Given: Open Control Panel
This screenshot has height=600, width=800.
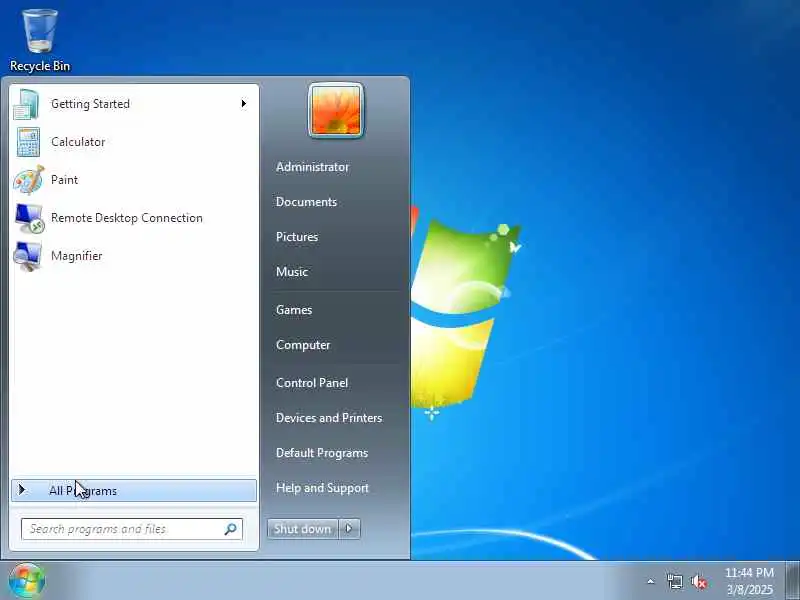Looking at the screenshot, I should pyautogui.click(x=312, y=383).
